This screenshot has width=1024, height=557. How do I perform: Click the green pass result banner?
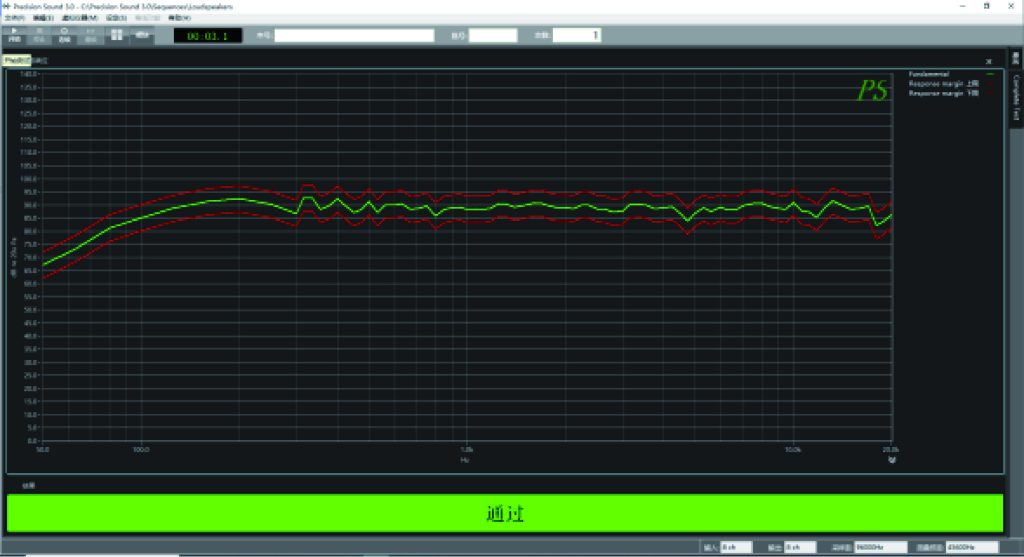click(505, 513)
